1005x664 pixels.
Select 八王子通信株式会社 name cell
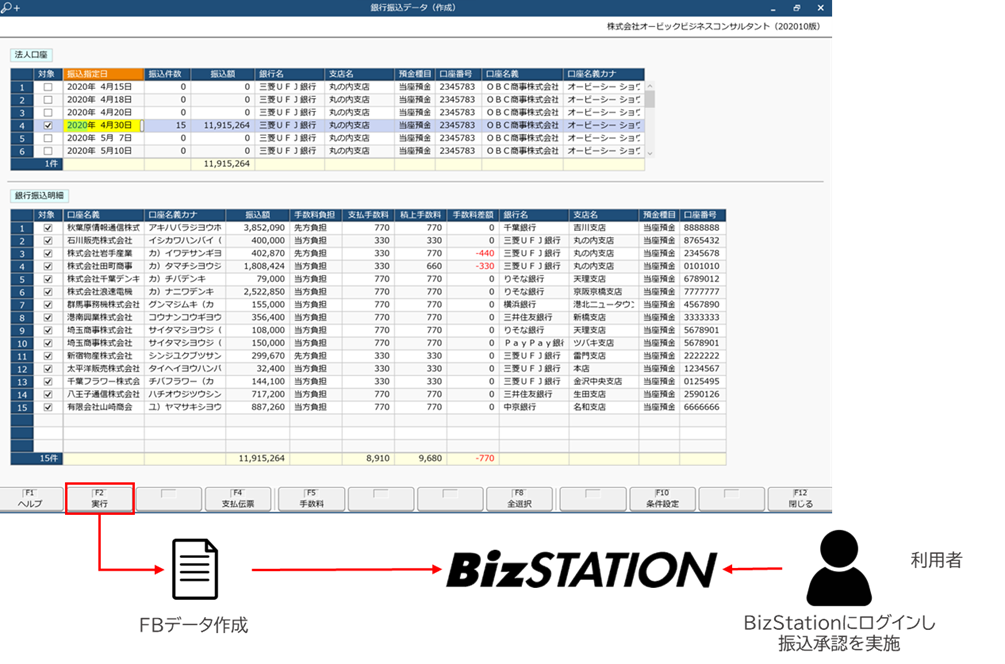click(x=103, y=395)
